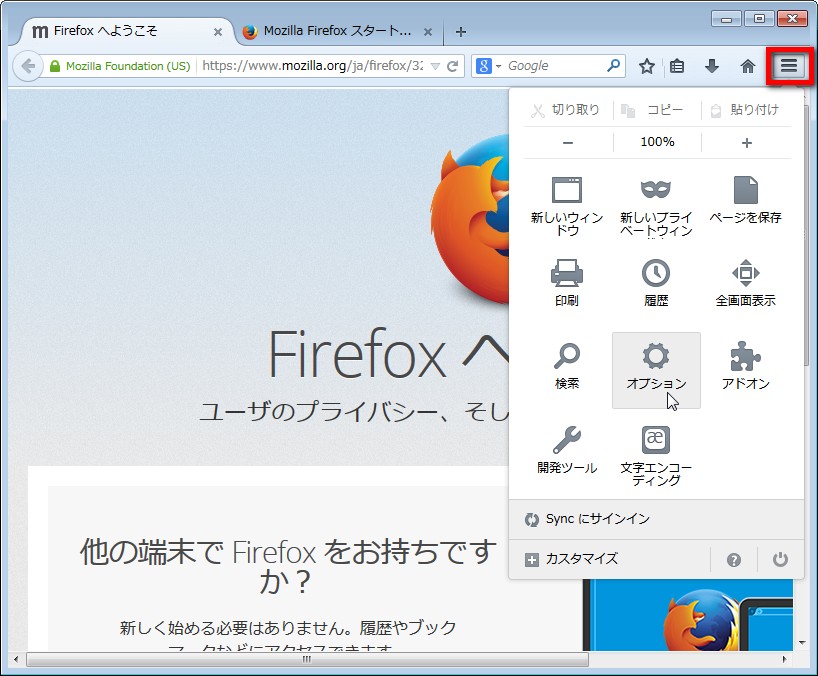Close the Firefox へようこそ tab

[218, 32]
